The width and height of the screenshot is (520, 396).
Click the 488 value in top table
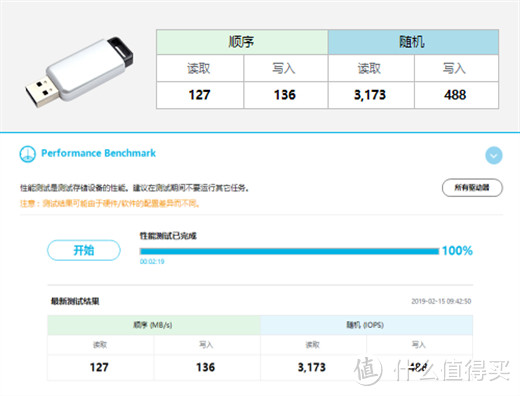455,95
